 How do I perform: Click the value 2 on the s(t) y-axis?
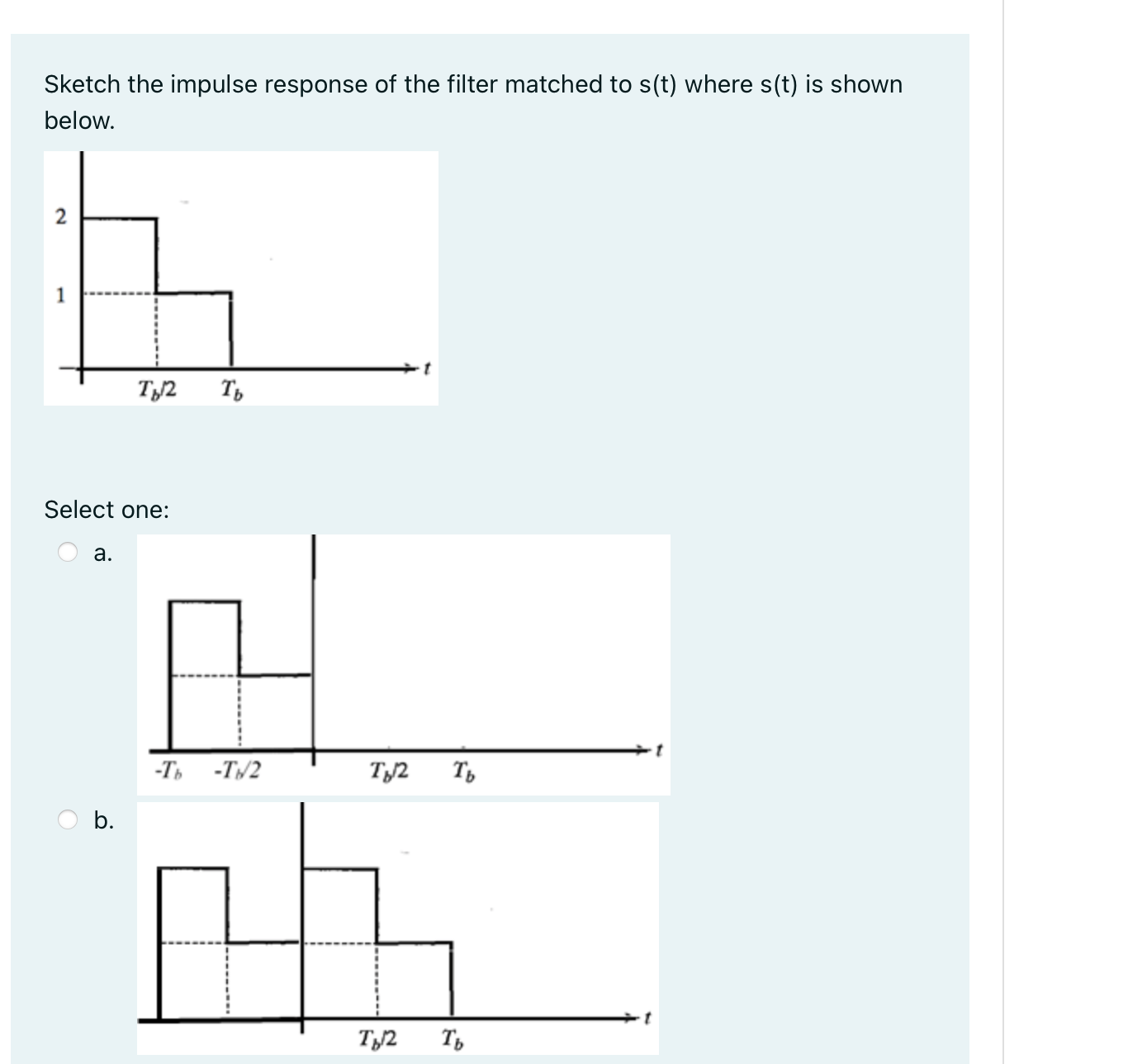[x=61, y=216]
